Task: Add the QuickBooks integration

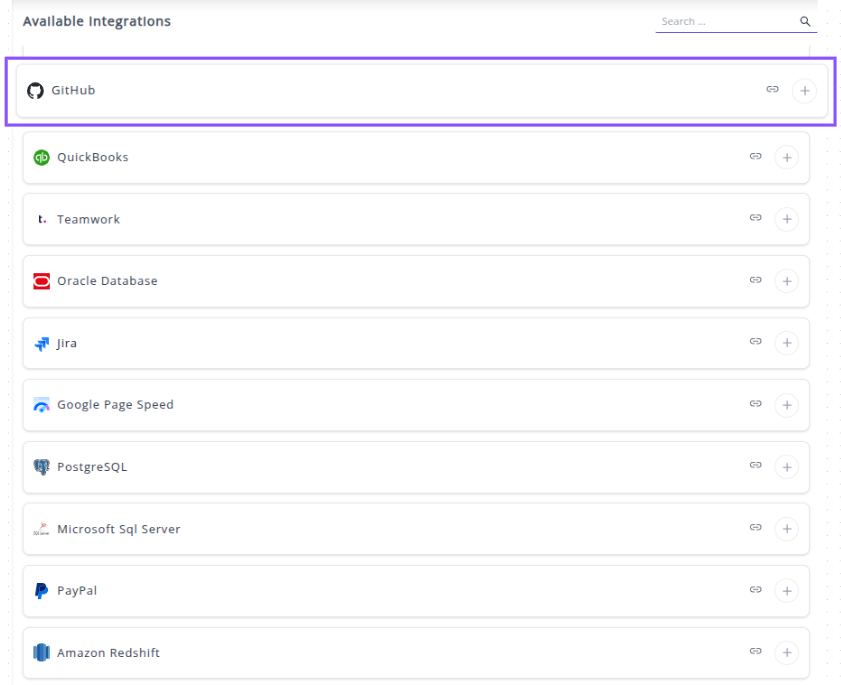Action: click(x=787, y=158)
